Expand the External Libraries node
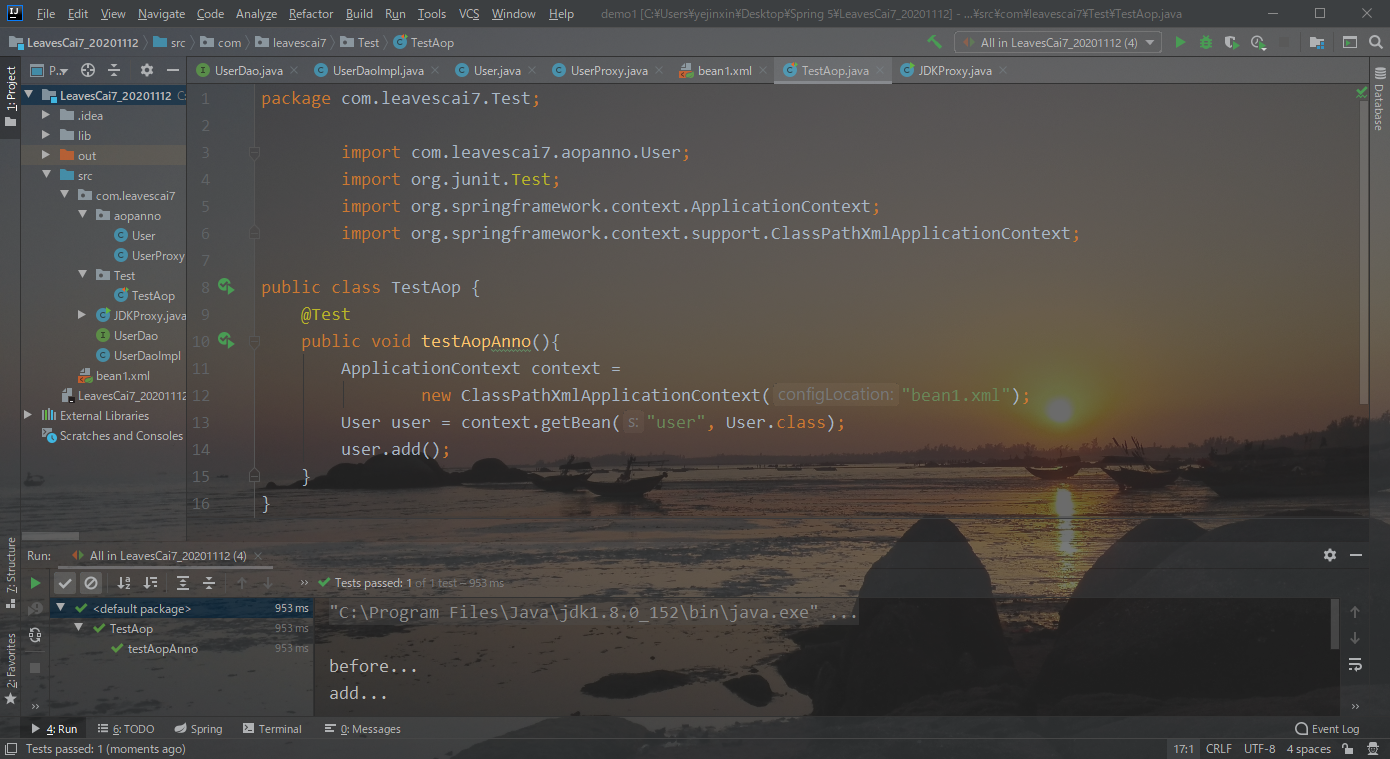1390x759 pixels. 28,415
